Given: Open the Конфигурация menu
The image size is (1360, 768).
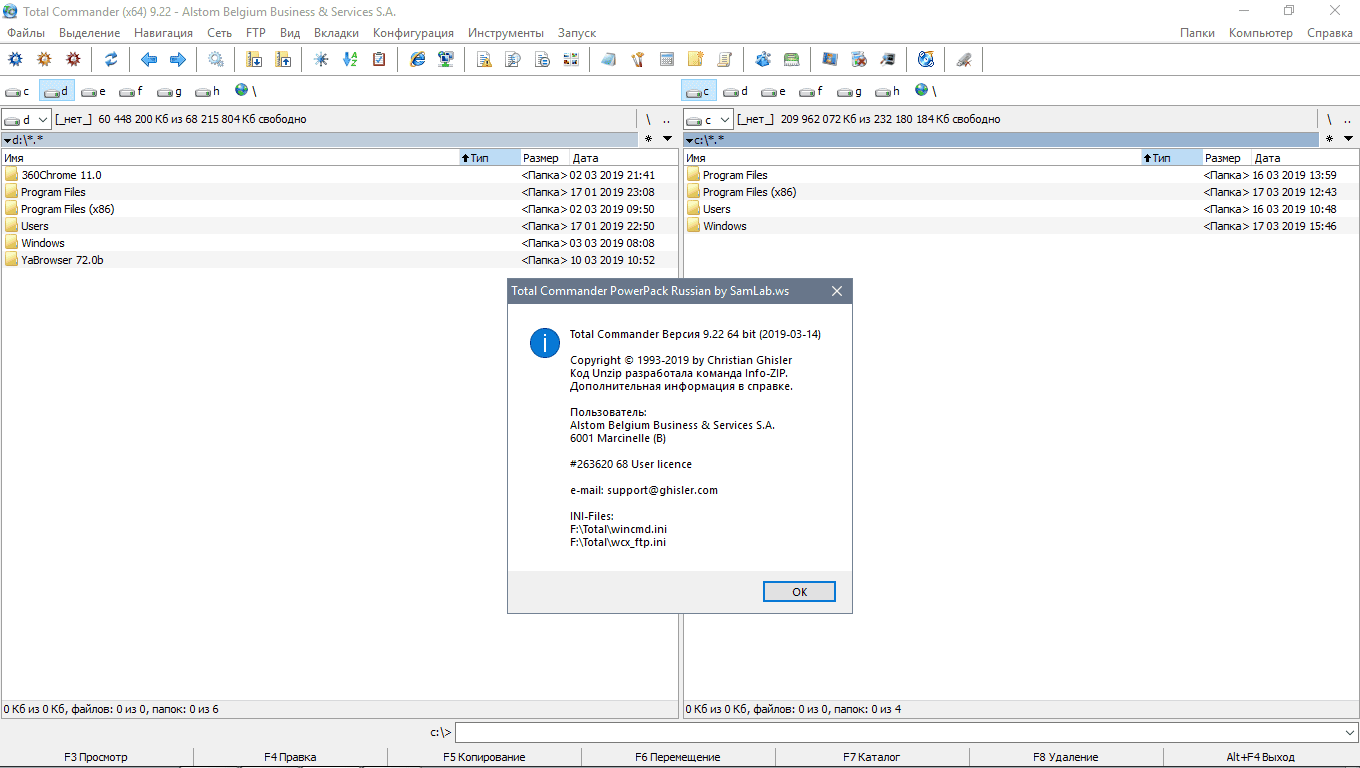Looking at the screenshot, I should pos(413,33).
